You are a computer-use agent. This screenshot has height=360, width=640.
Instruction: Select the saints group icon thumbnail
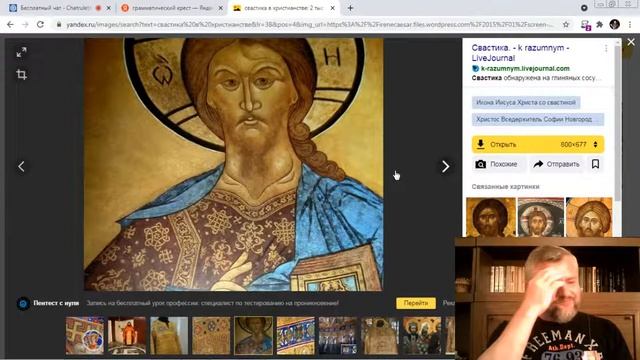[422, 335]
